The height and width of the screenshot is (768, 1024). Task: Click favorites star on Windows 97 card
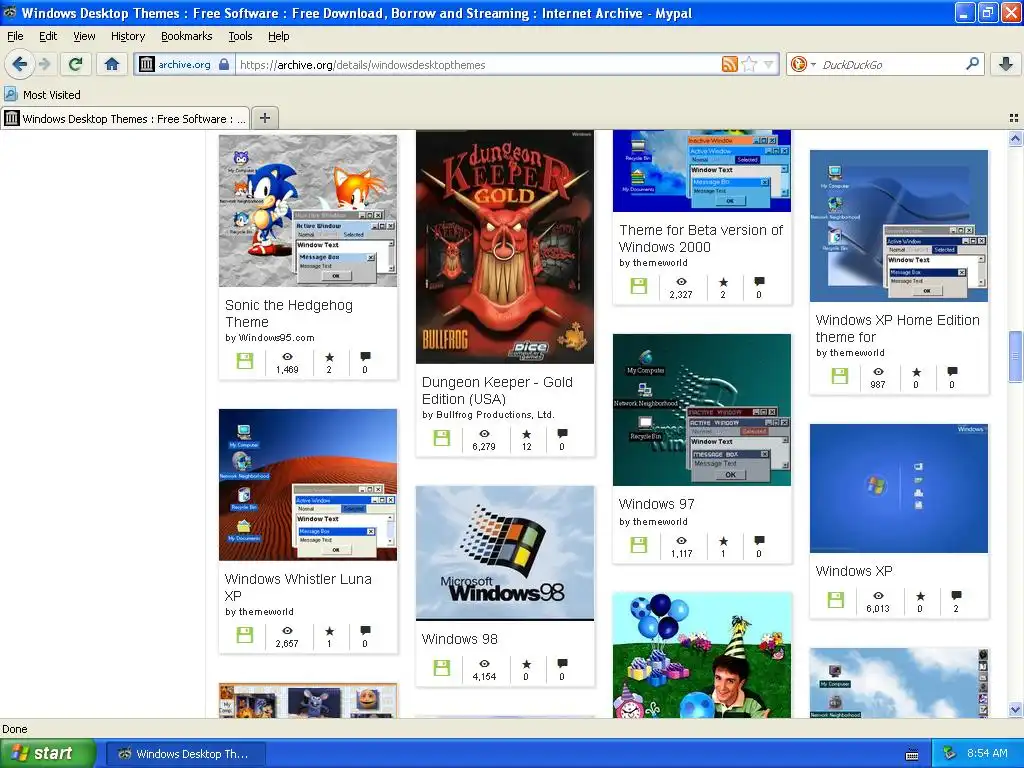(723, 541)
